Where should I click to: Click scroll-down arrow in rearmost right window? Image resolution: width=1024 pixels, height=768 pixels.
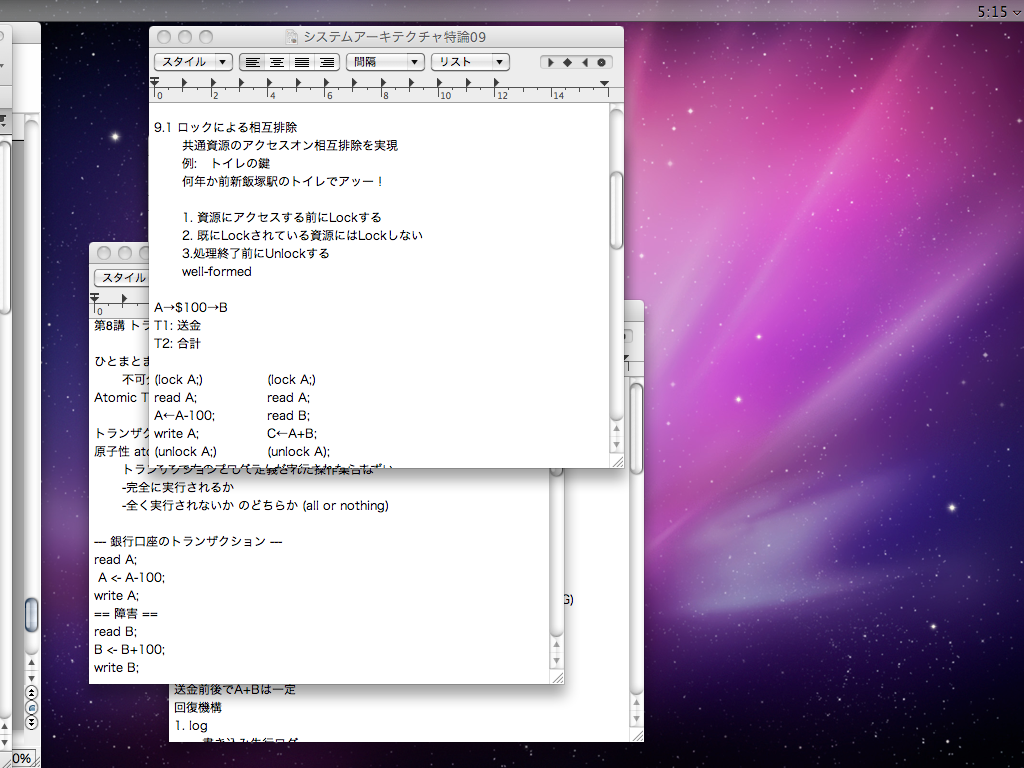pyautogui.click(x=636, y=719)
